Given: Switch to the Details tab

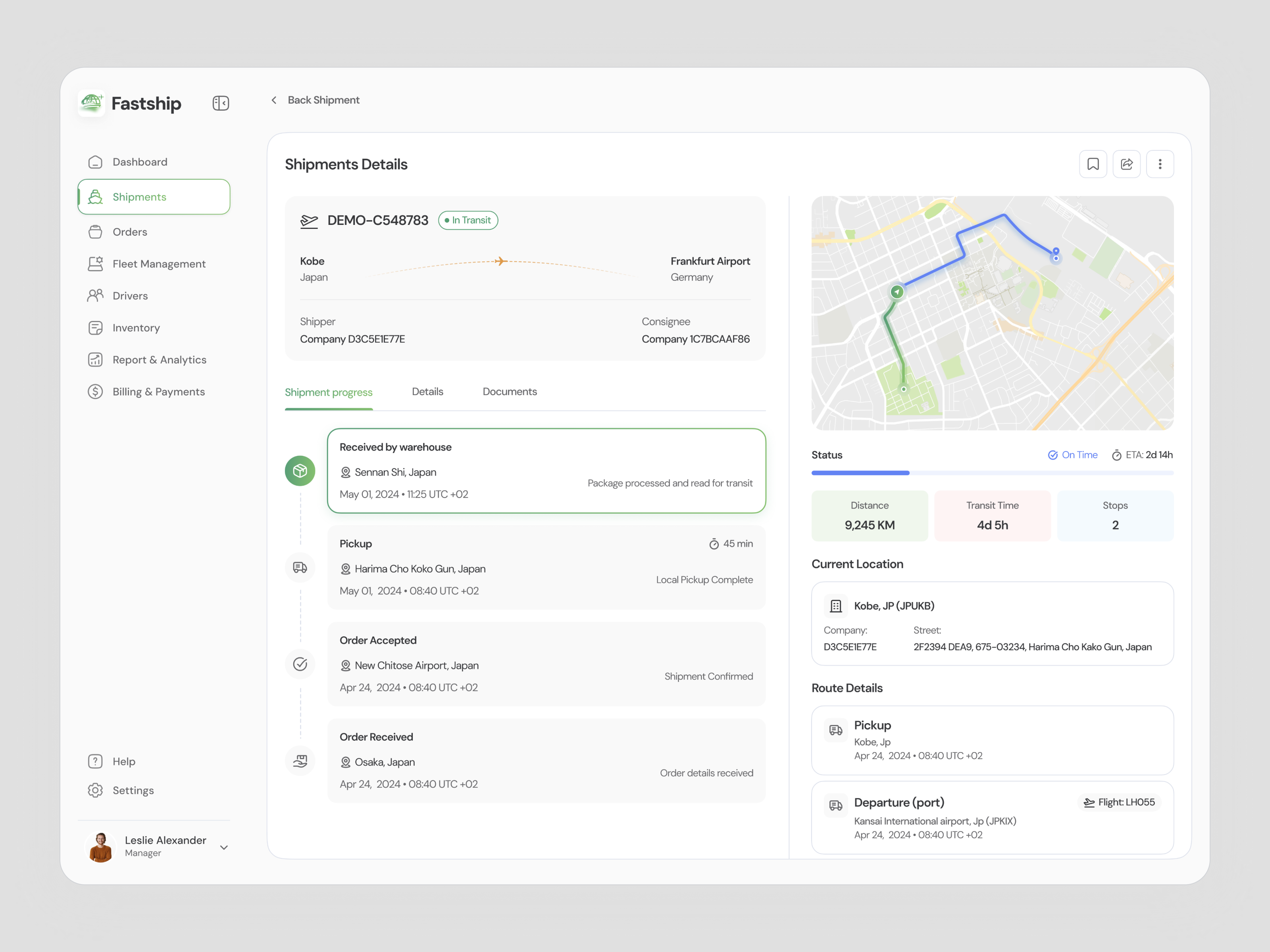Looking at the screenshot, I should 427,392.
